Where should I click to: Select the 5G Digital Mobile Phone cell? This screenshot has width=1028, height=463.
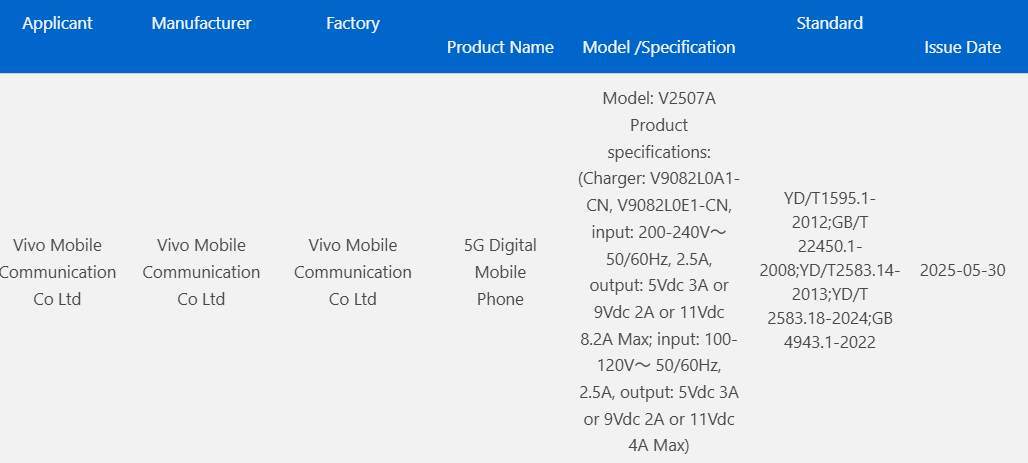coord(500,272)
